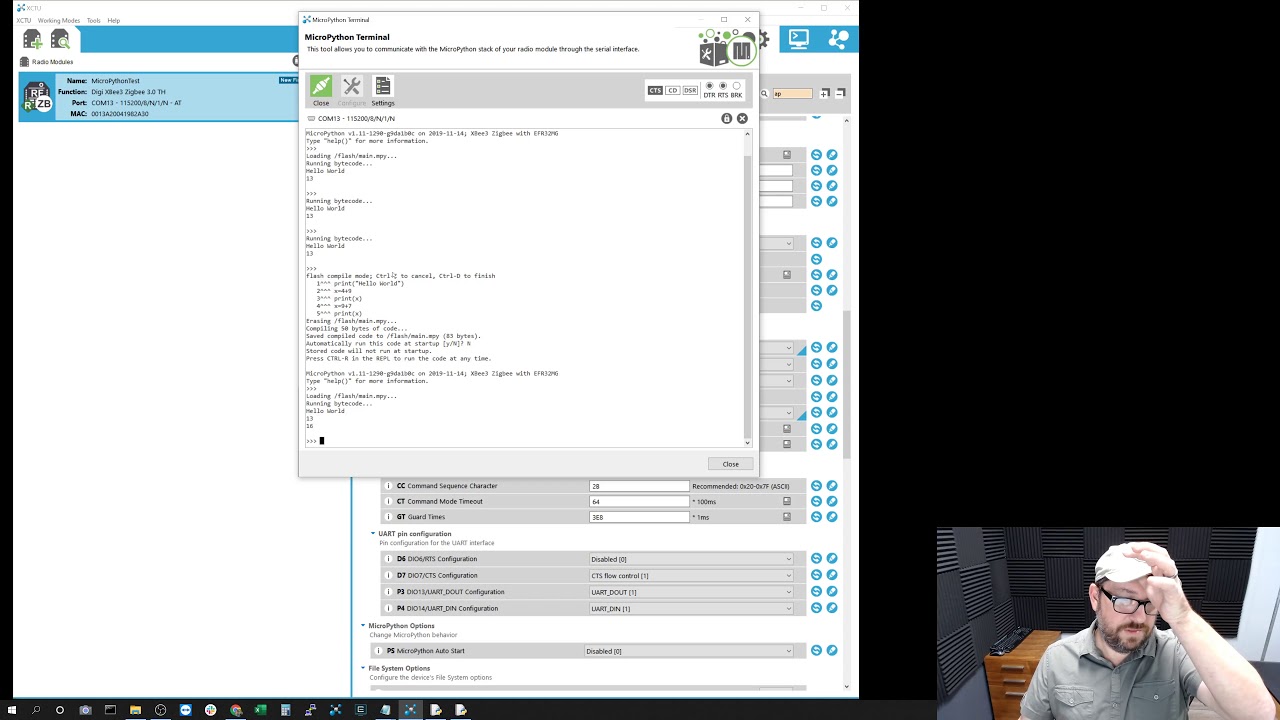Open Excel from the taskbar
The width and height of the screenshot is (1280, 720).
pos(260,710)
